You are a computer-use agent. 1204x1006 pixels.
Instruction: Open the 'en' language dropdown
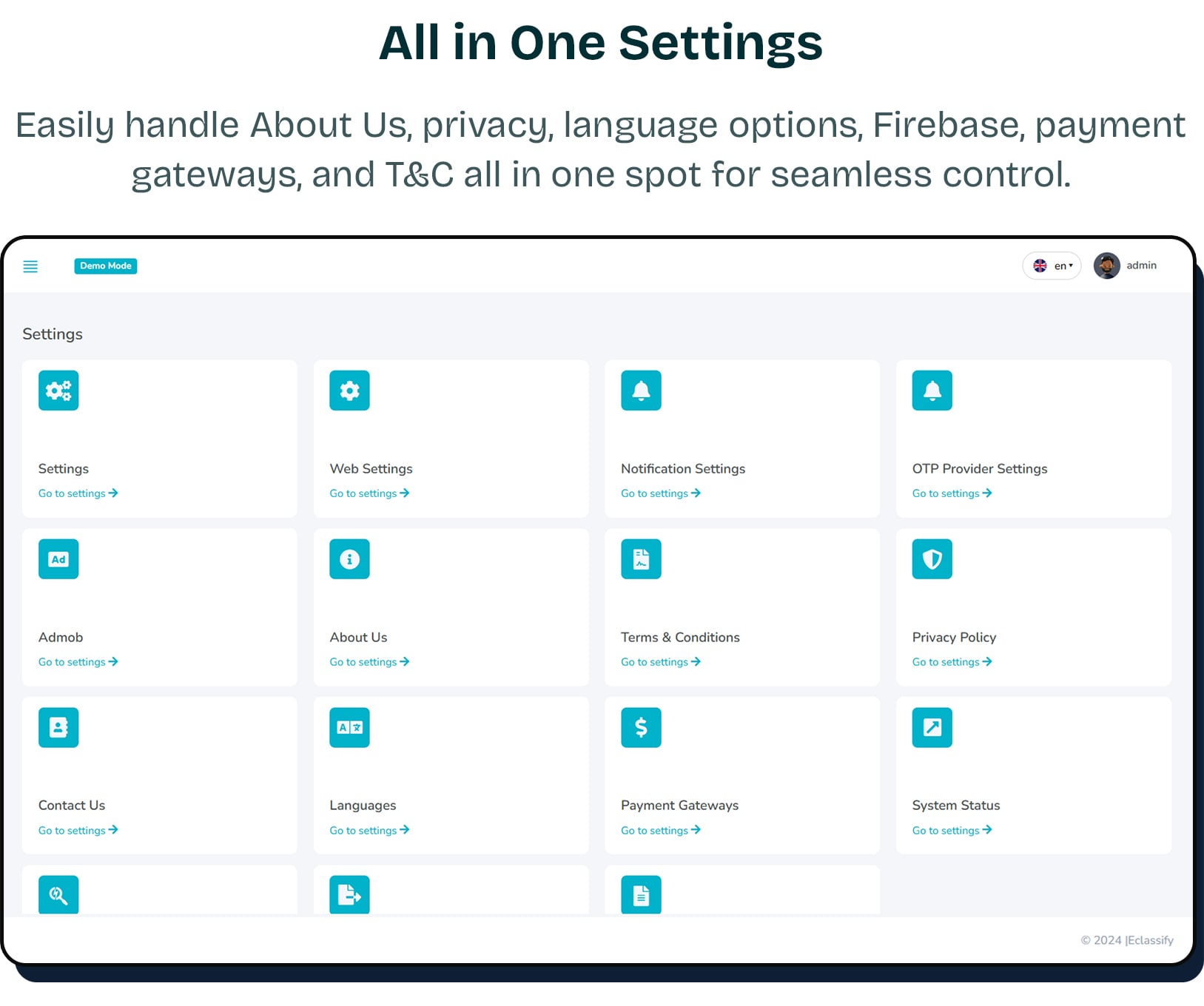point(1052,265)
